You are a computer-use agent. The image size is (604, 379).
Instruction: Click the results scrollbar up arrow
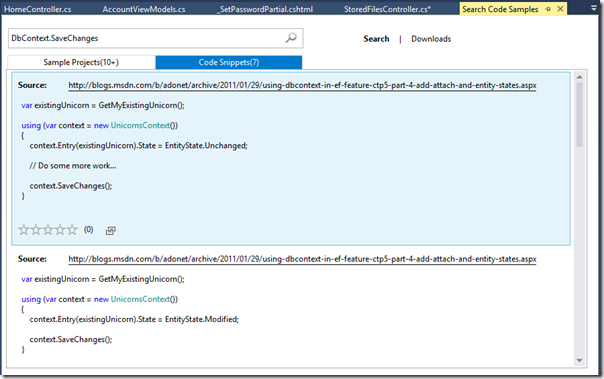click(x=579, y=77)
